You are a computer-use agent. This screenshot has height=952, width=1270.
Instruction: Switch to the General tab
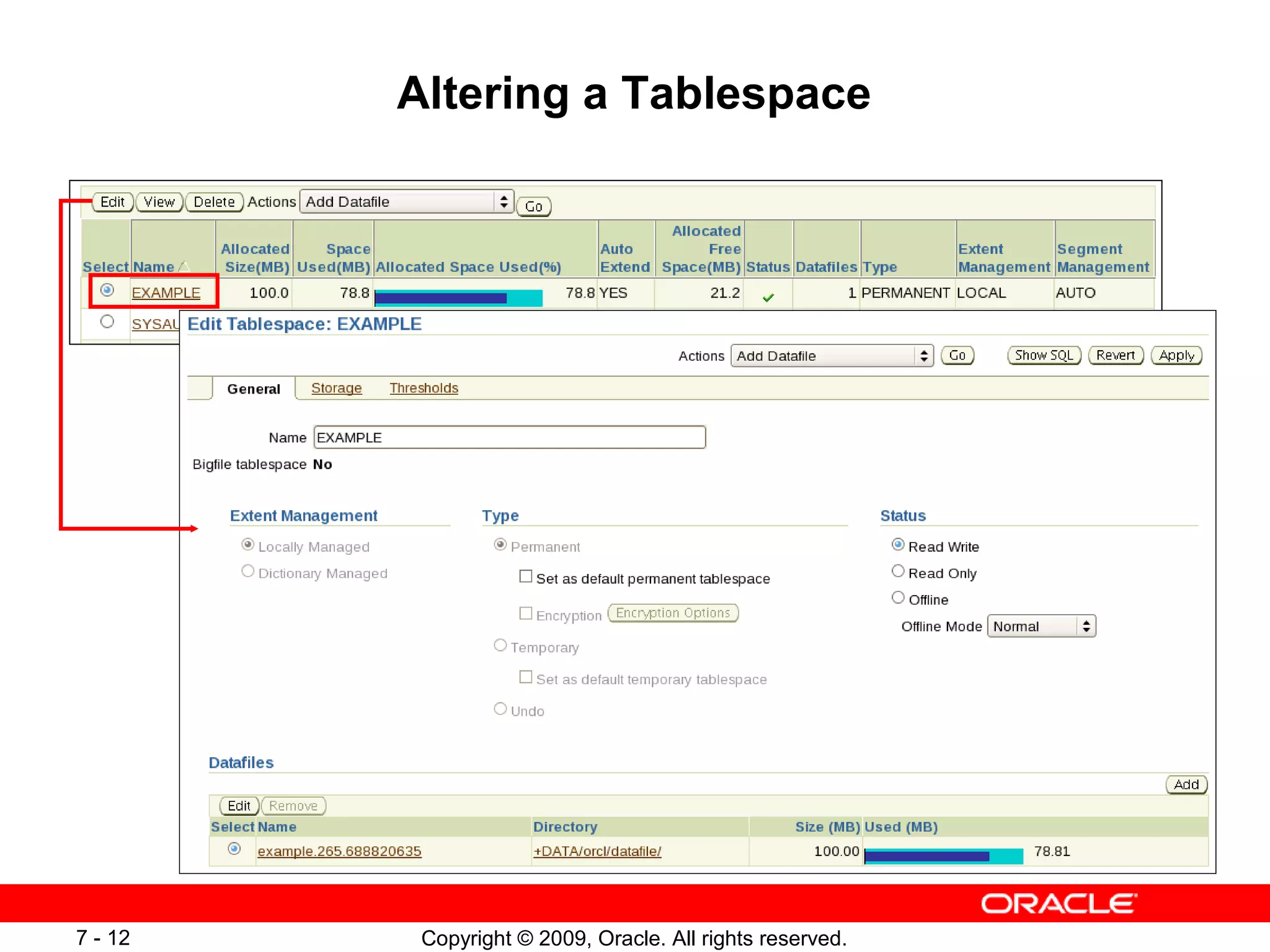(254, 389)
